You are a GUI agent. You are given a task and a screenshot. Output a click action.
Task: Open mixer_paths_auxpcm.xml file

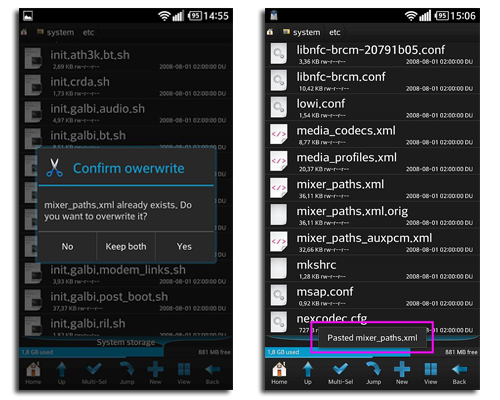(372, 242)
